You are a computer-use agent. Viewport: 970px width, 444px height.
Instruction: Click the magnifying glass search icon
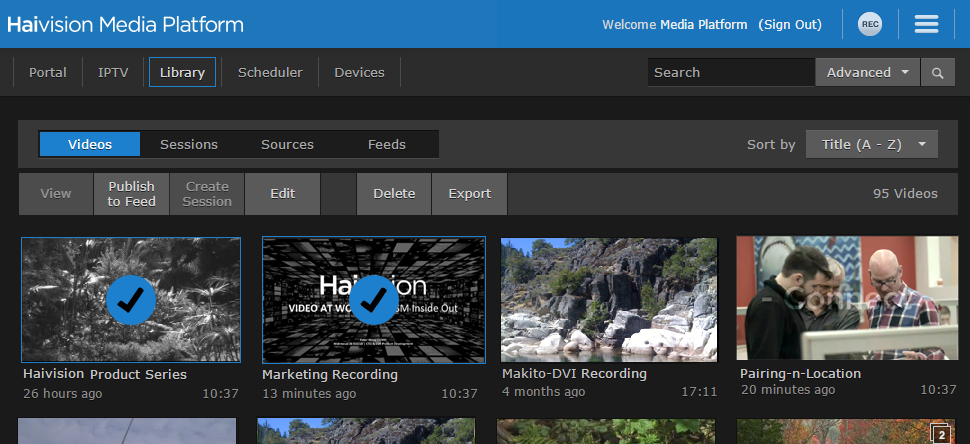coord(937,72)
